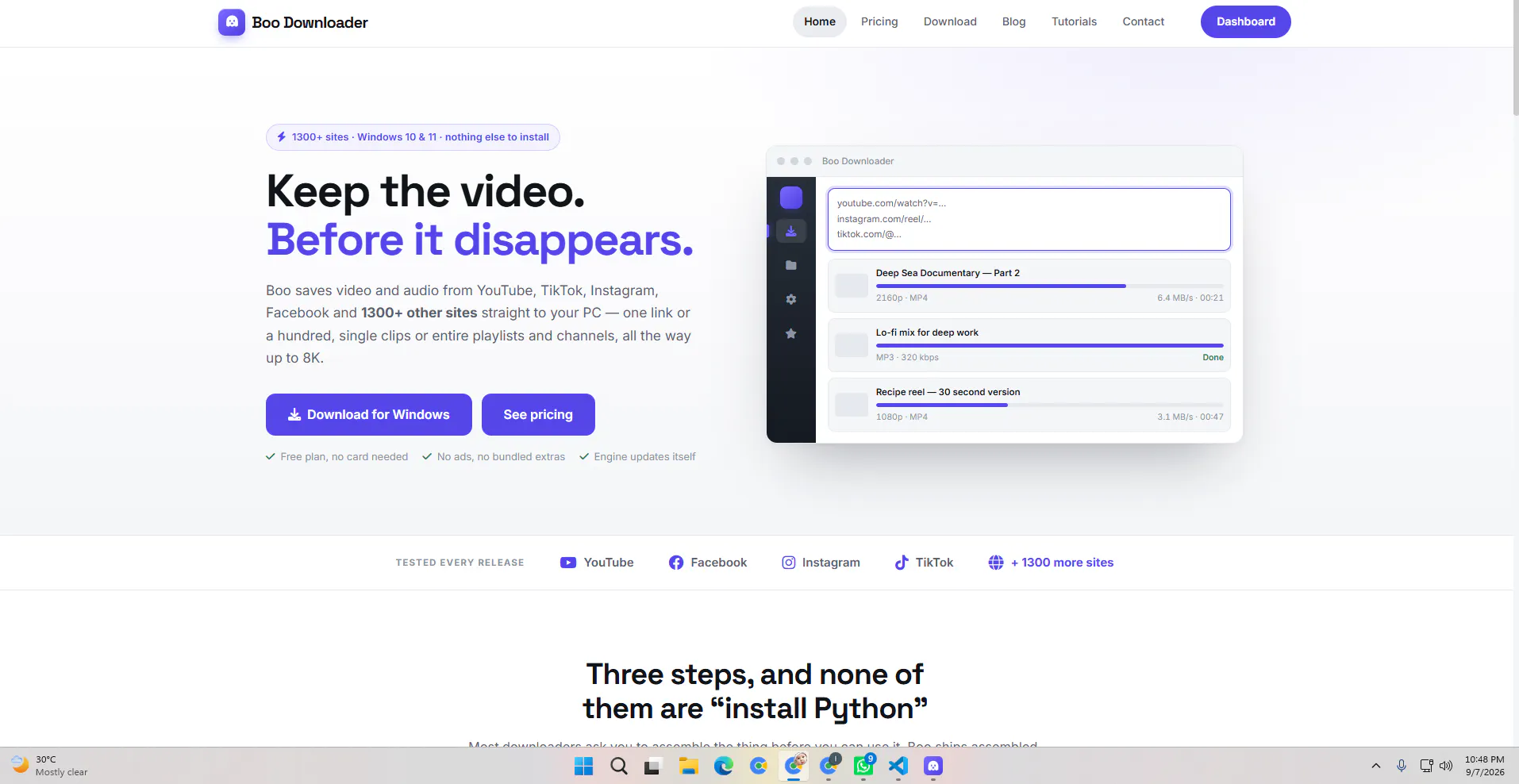This screenshot has height=784, width=1519.
Task: Click the "Before it disappears." headline
Action: tap(480, 240)
